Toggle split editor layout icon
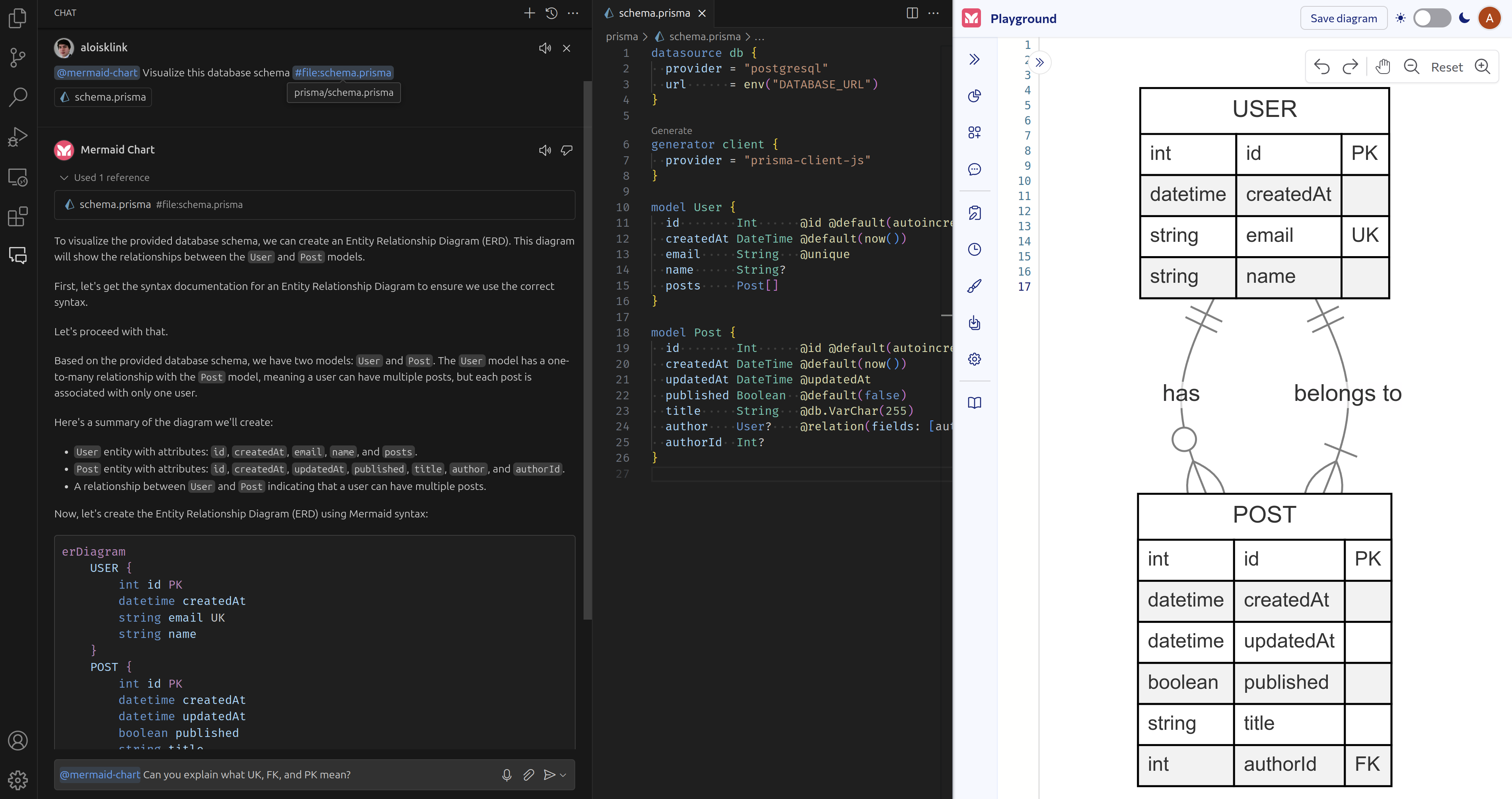Viewport: 1512px width, 799px height. 912,13
